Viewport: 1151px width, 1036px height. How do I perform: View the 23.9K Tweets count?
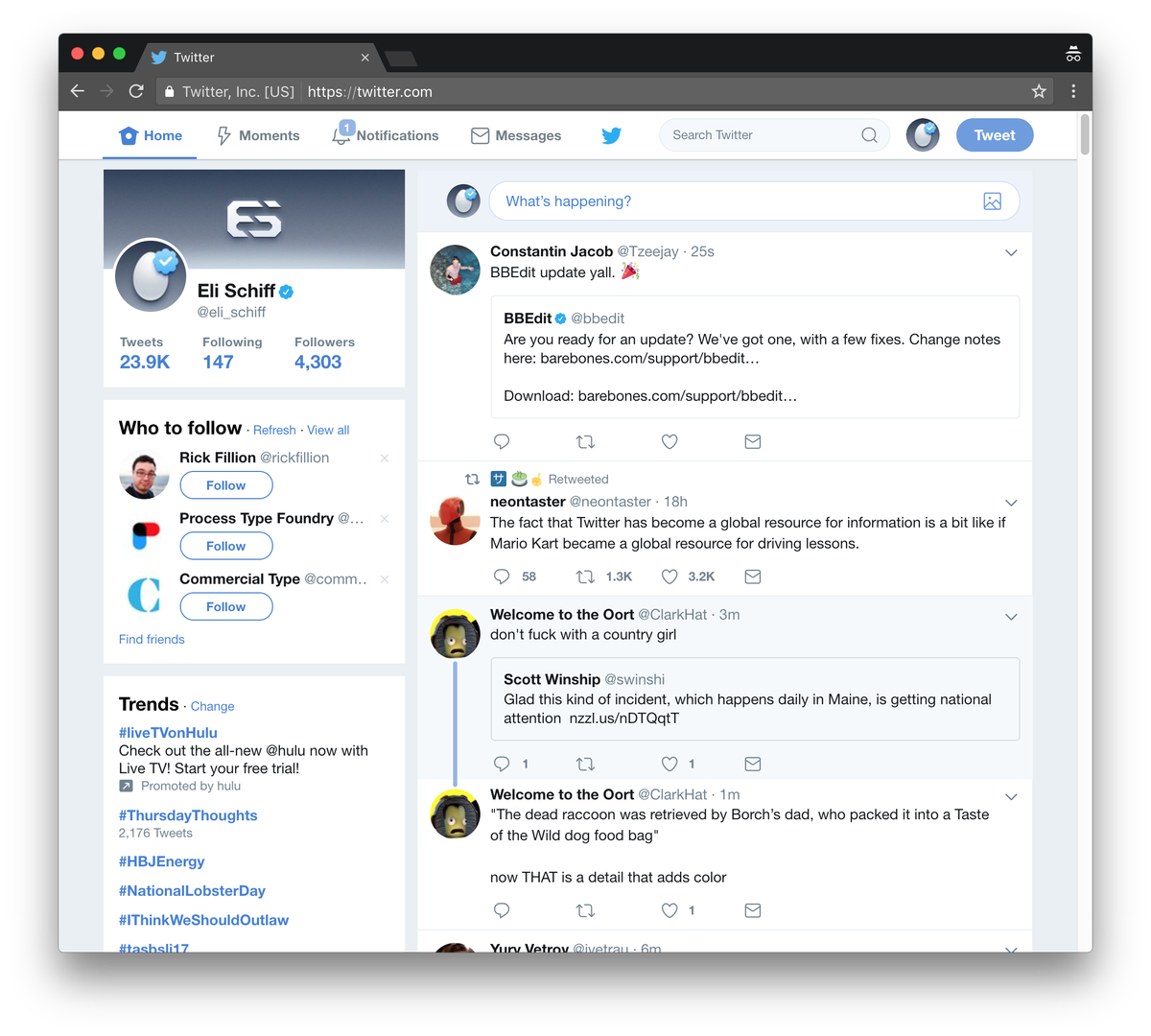pos(145,353)
